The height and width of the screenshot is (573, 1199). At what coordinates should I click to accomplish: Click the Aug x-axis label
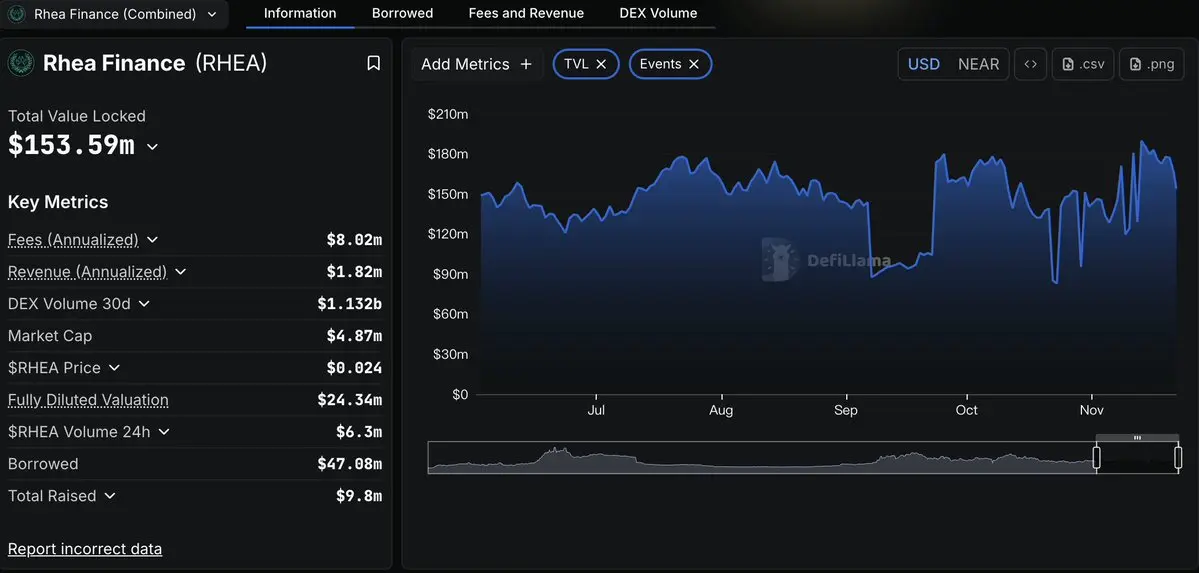coord(720,411)
